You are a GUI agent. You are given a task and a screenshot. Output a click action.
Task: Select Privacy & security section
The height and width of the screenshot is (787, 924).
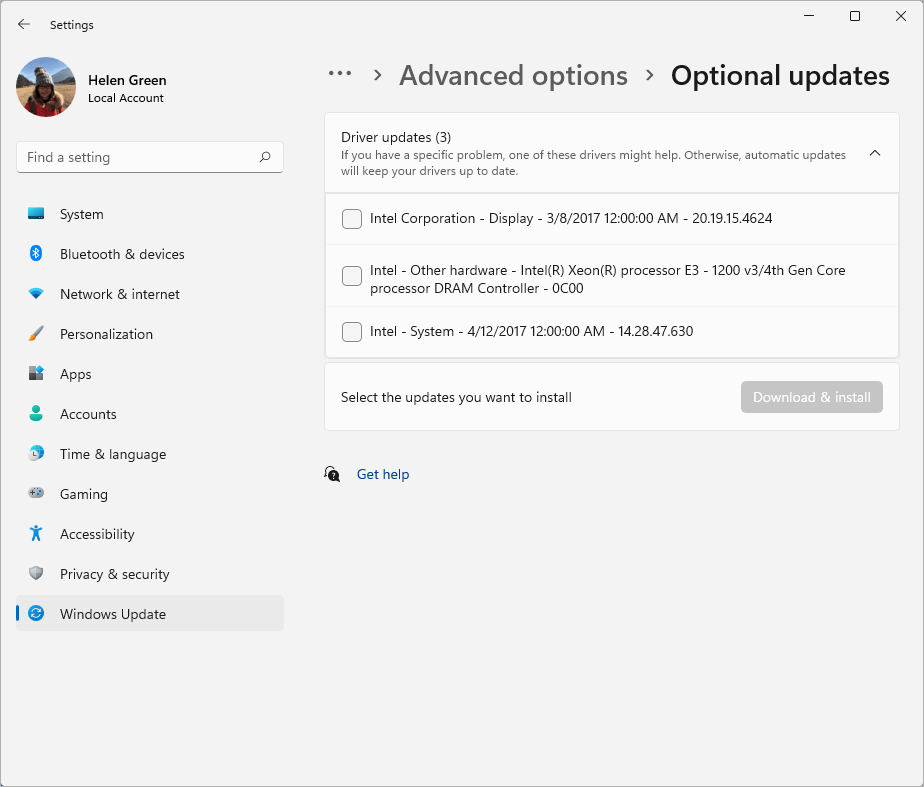112,574
